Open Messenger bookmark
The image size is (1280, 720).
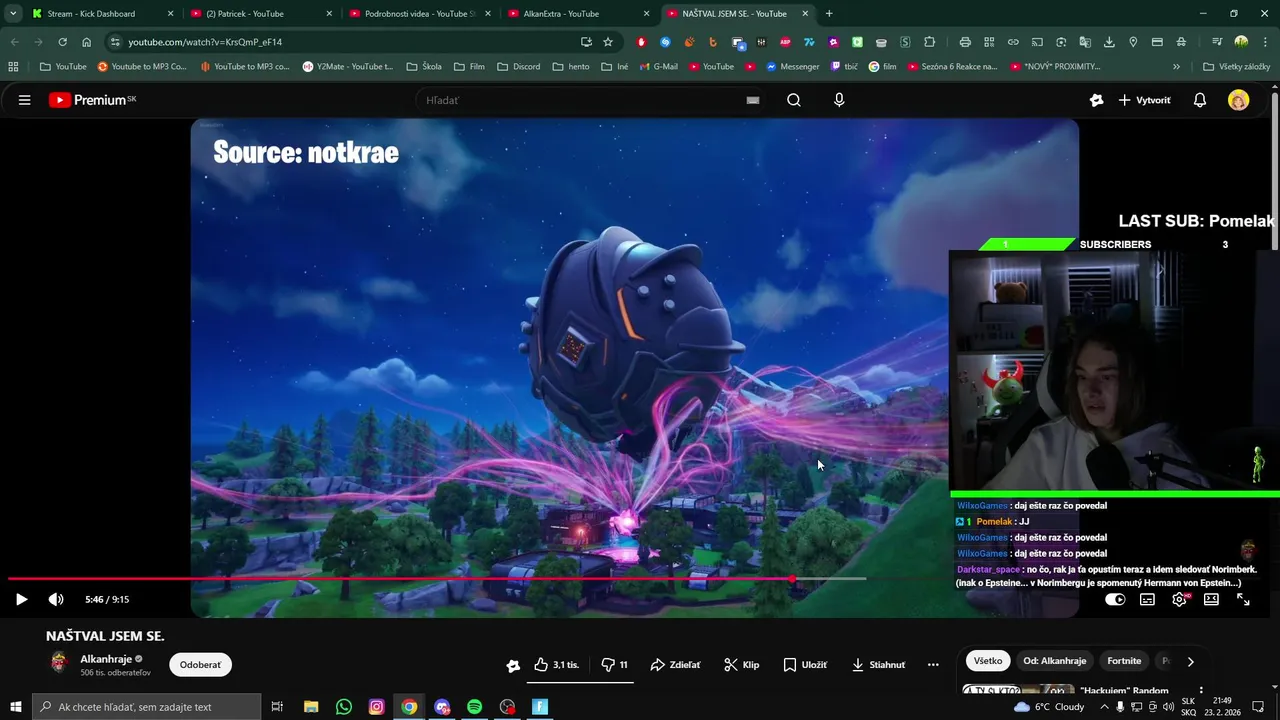pos(792,67)
